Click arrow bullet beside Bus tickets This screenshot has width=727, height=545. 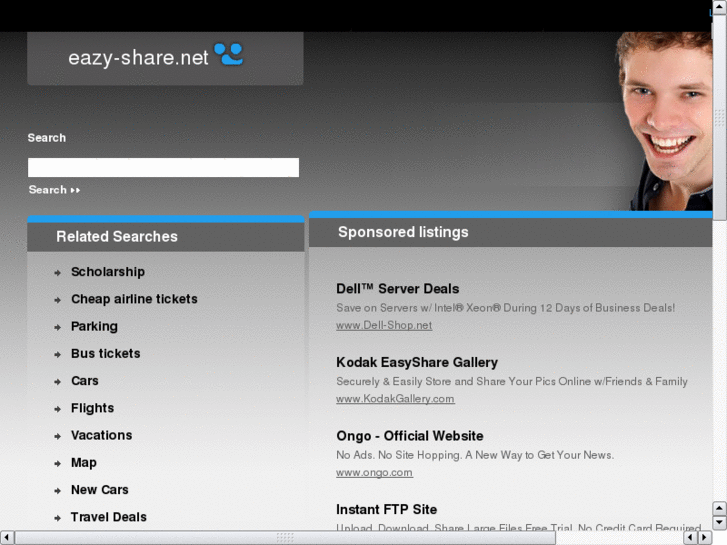[x=57, y=355]
